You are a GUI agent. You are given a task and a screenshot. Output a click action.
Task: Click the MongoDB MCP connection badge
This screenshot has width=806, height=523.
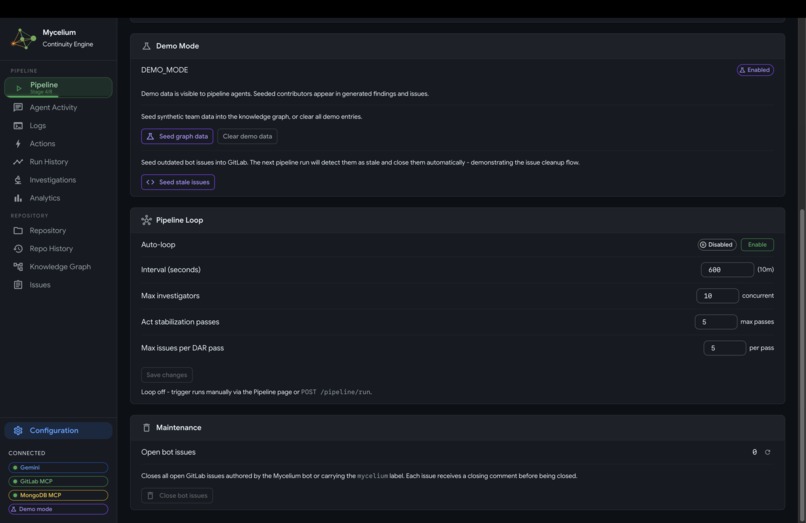[x=58, y=495]
